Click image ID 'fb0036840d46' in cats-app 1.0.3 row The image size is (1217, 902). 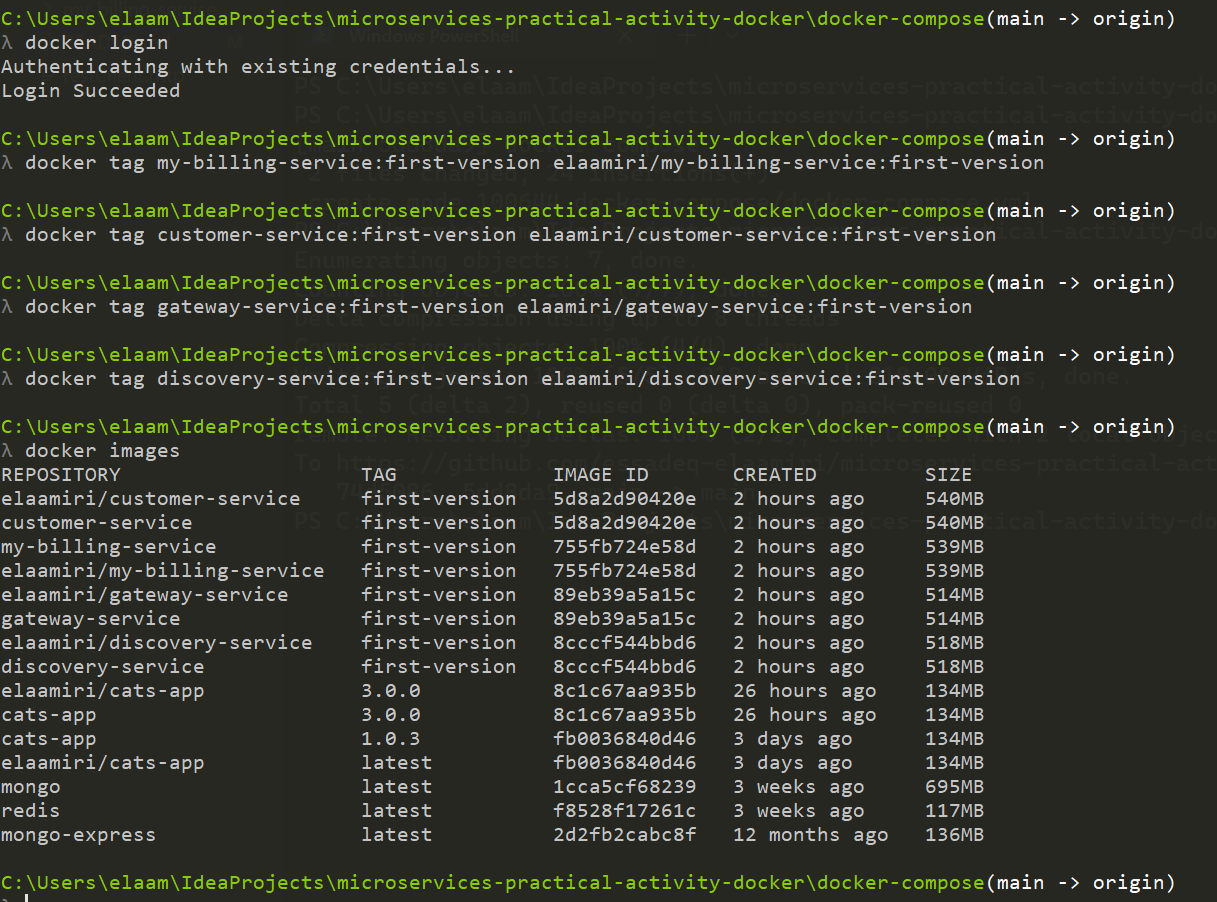(x=625, y=739)
